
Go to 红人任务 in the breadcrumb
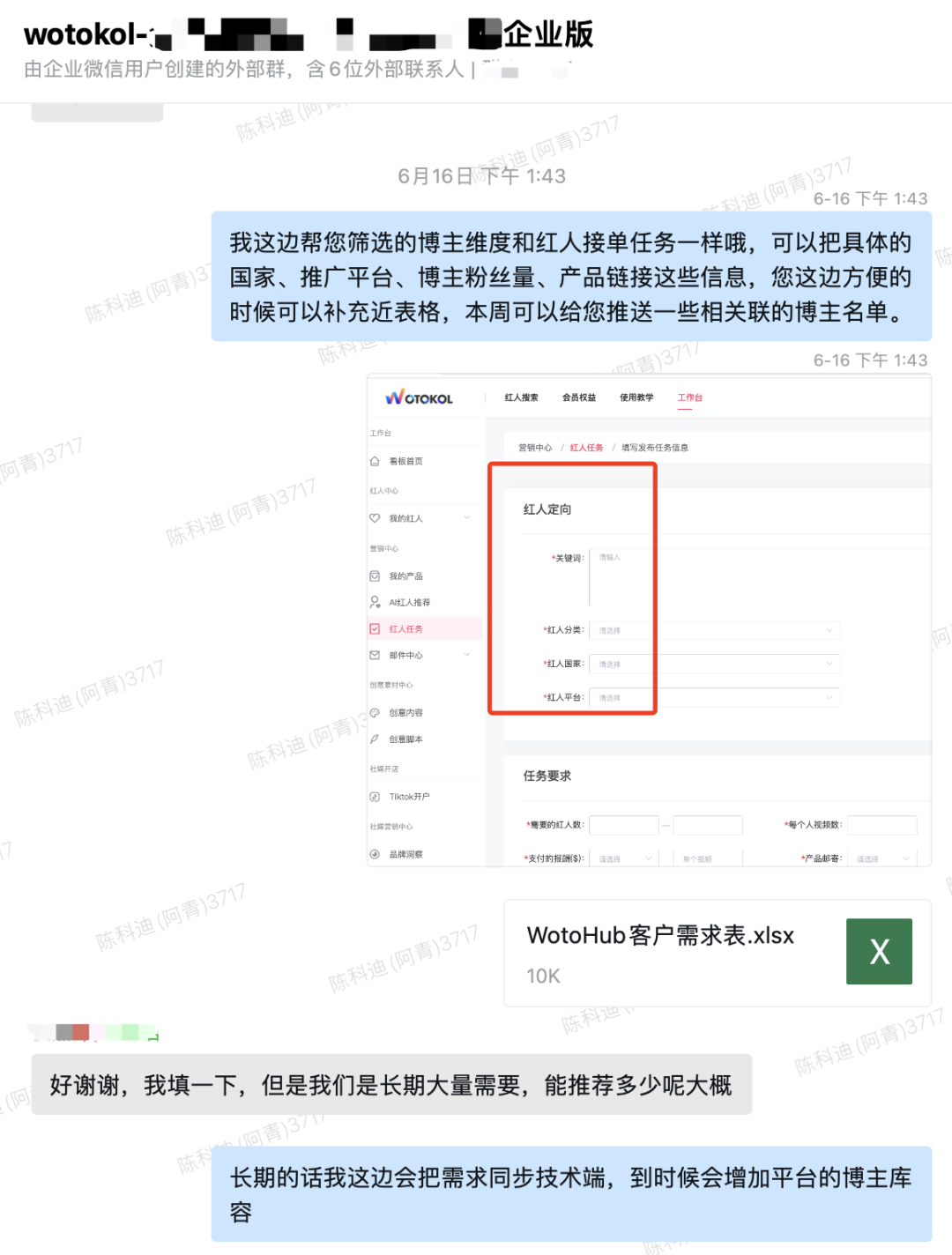[586, 448]
